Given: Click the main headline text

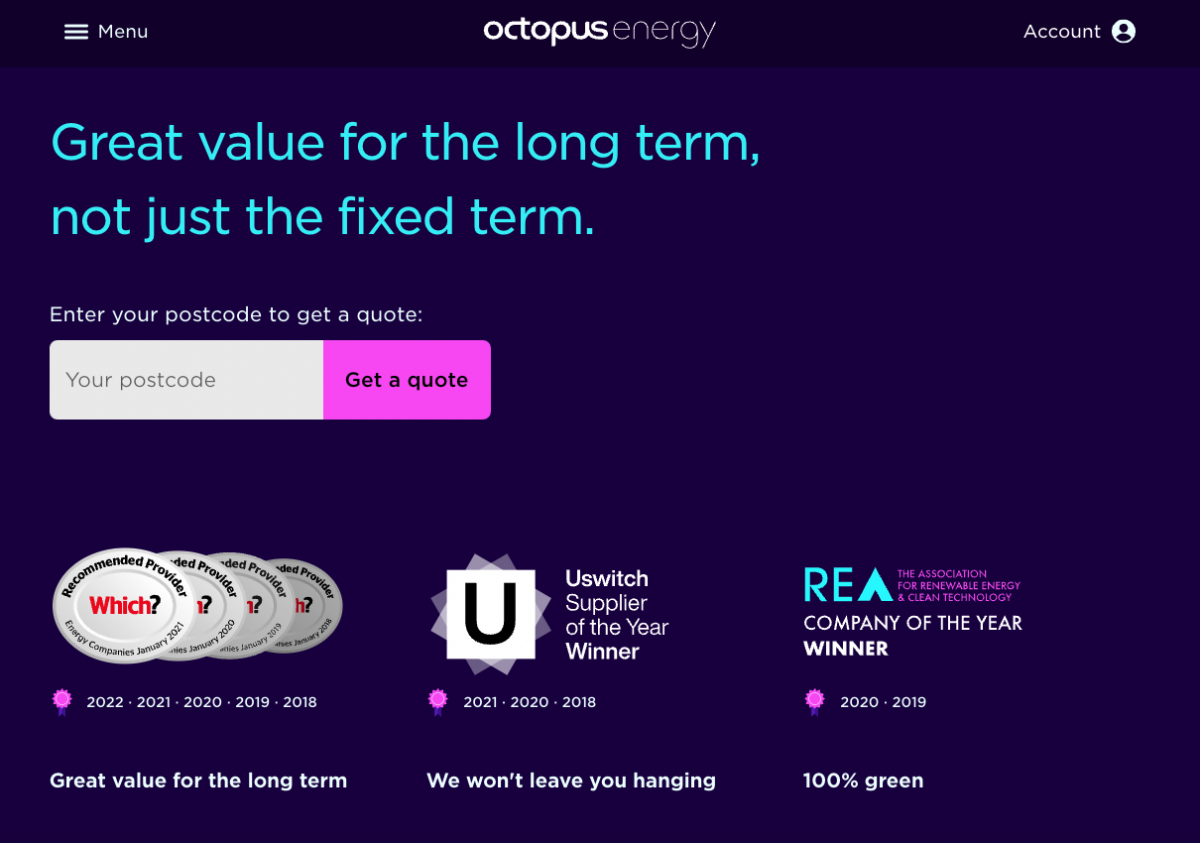Looking at the screenshot, I should pos(404,180).
